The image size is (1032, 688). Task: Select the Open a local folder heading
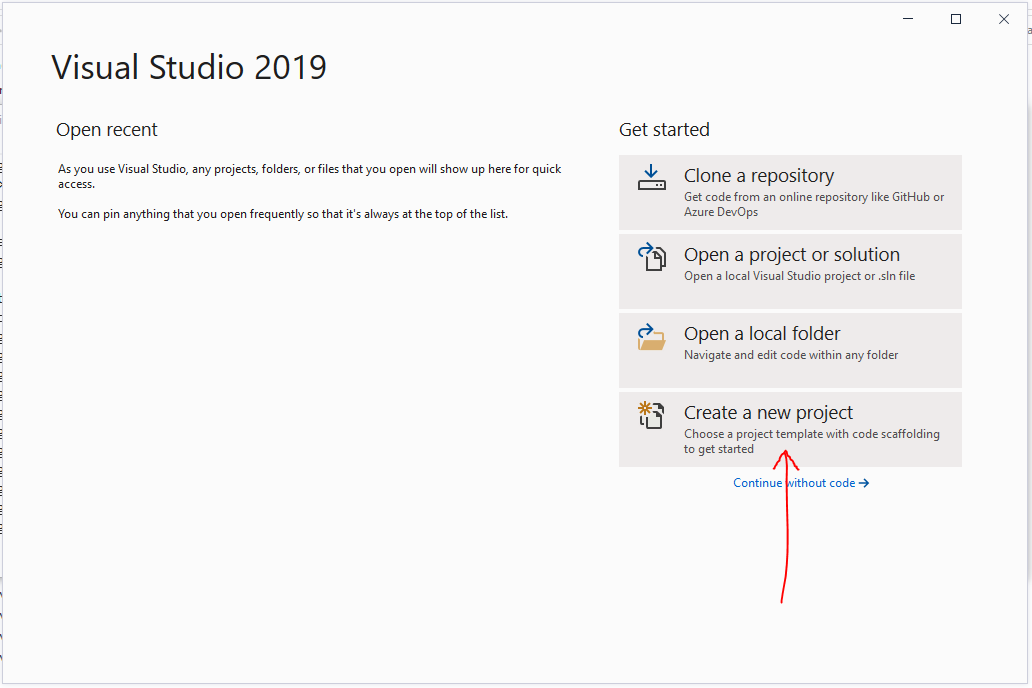click(762, 334)
